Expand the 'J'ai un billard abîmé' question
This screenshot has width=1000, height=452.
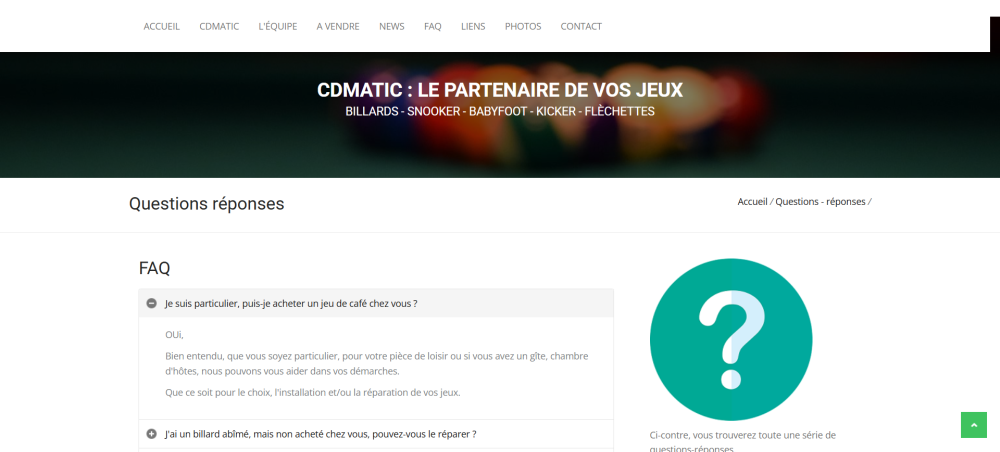320,434
